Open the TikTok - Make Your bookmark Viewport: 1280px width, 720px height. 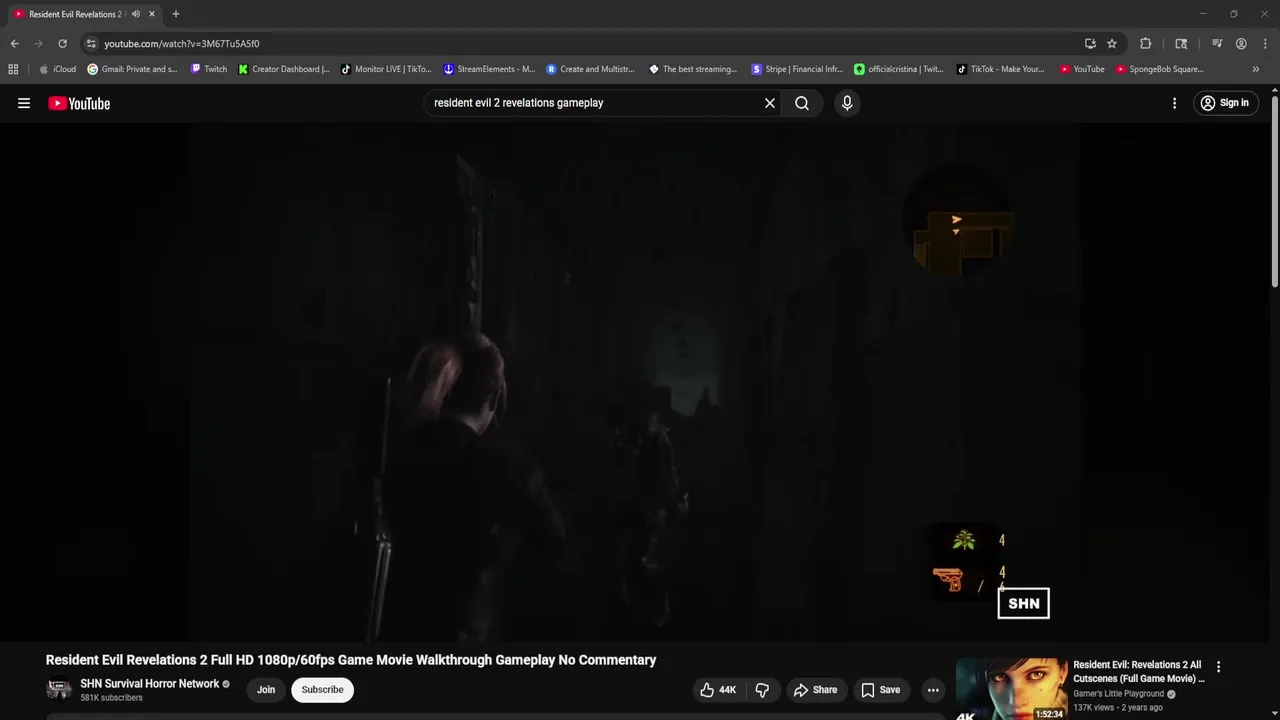coord(1000,69)
